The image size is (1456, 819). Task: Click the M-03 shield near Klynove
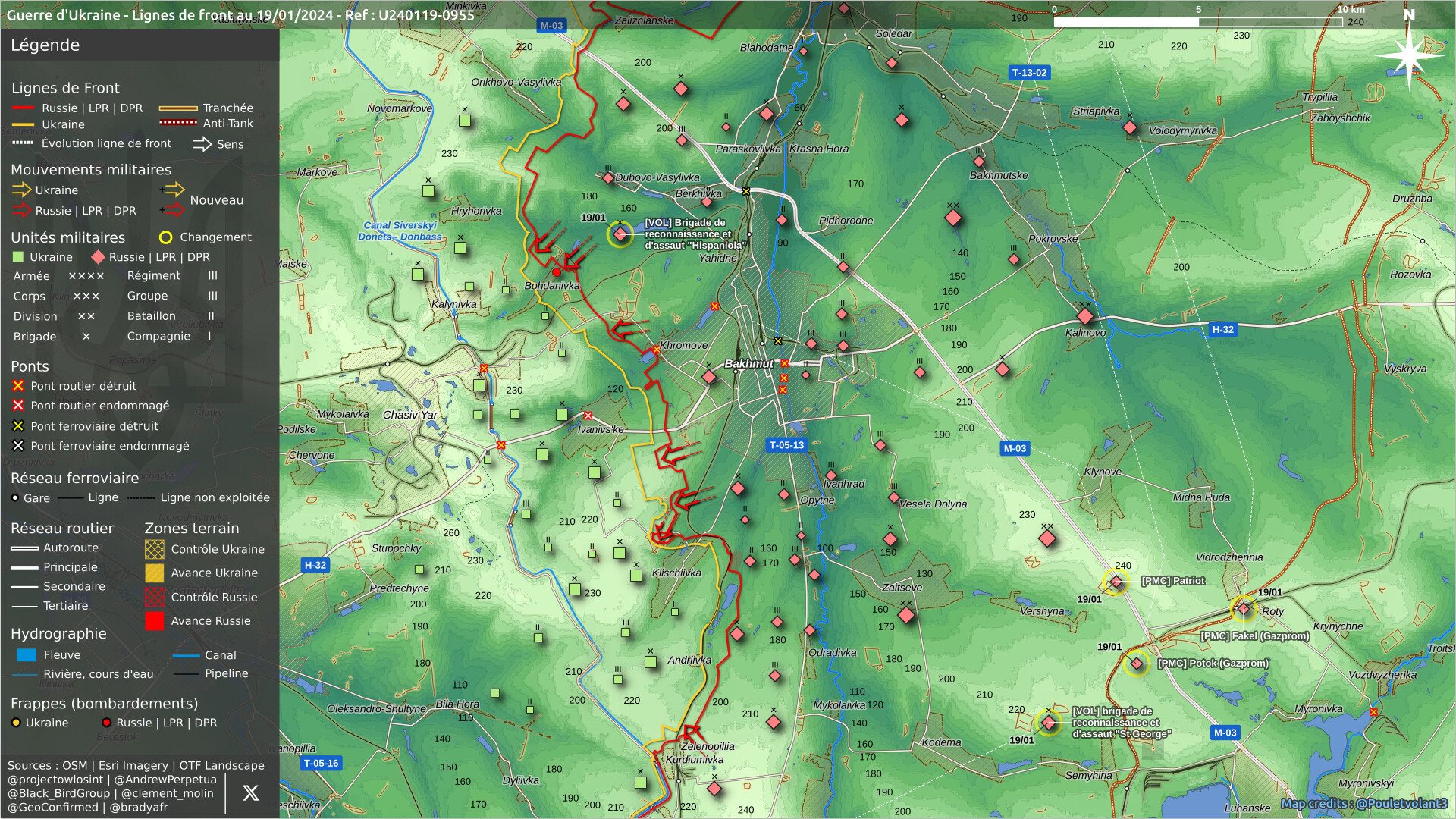[1015, 448]
